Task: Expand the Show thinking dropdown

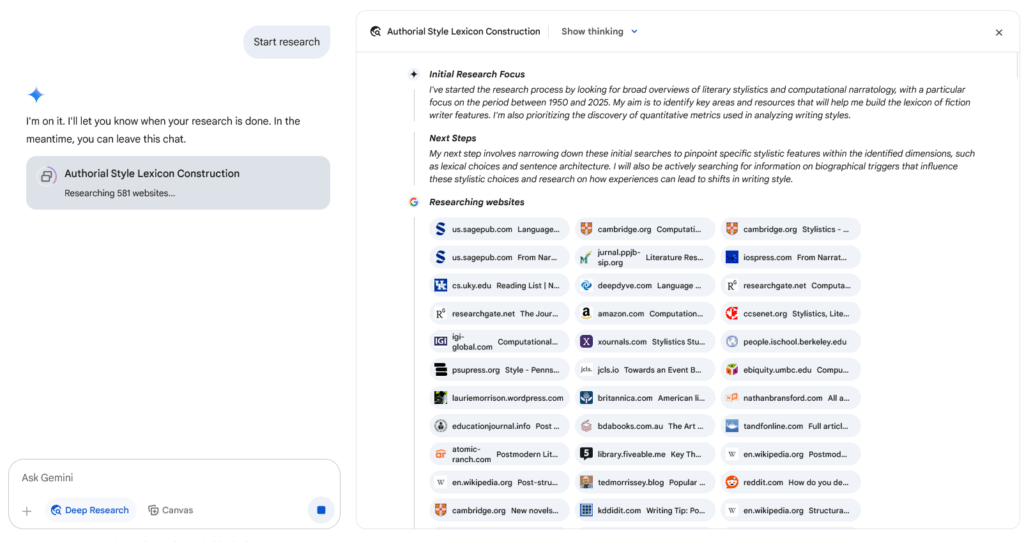Action: pos(599,31)
